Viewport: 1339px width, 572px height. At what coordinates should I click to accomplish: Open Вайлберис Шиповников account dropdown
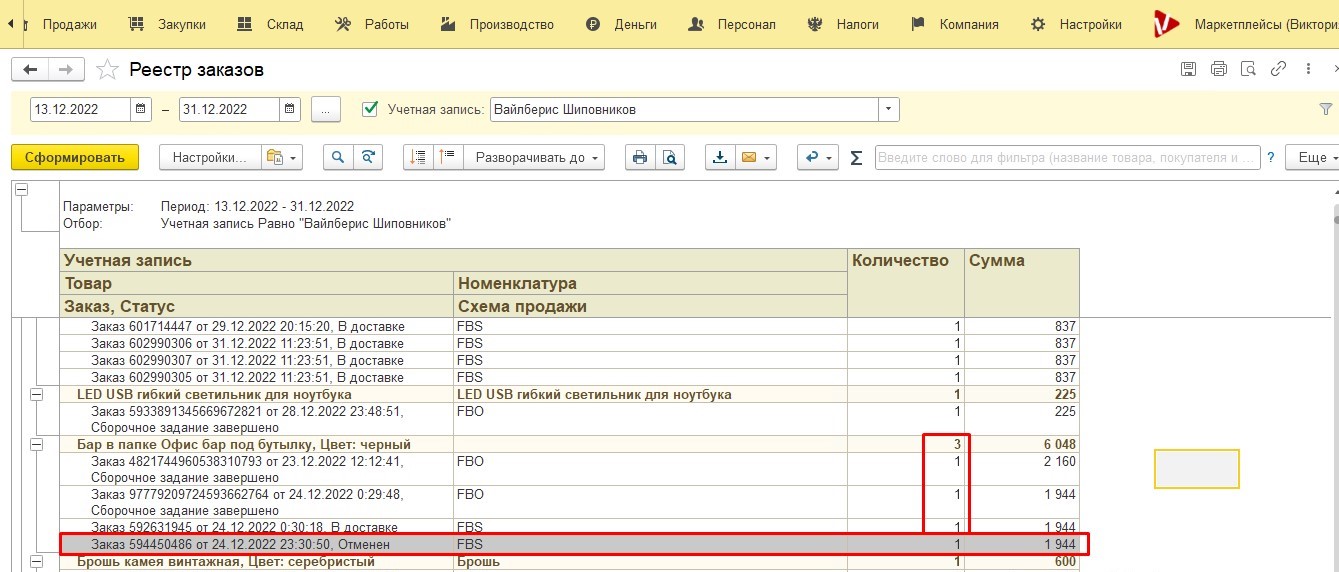click(888, 109)
